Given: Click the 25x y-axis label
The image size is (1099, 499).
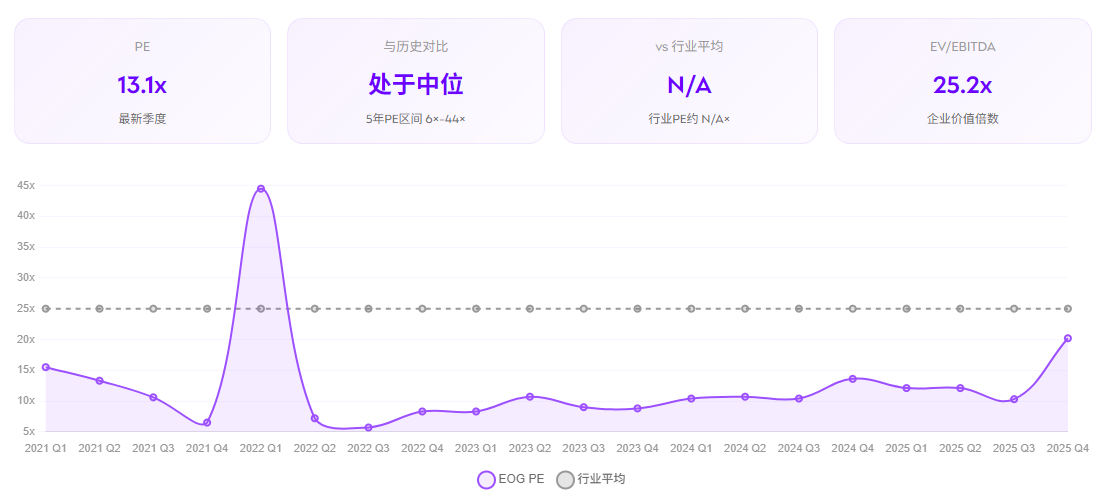Looking at the screenshot, I should (x=27, y=309).
